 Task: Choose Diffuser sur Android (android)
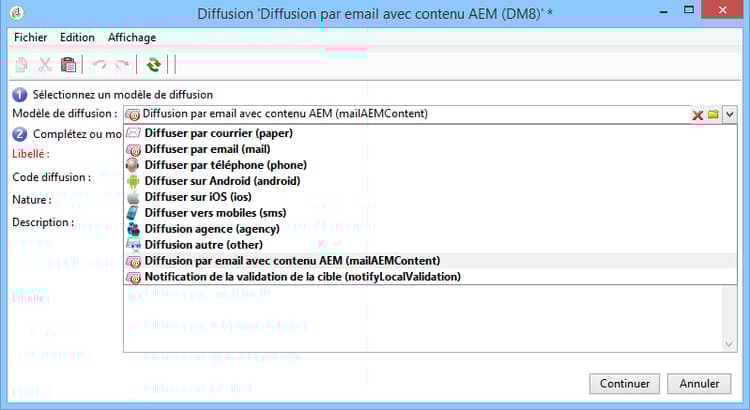(430, 181)
